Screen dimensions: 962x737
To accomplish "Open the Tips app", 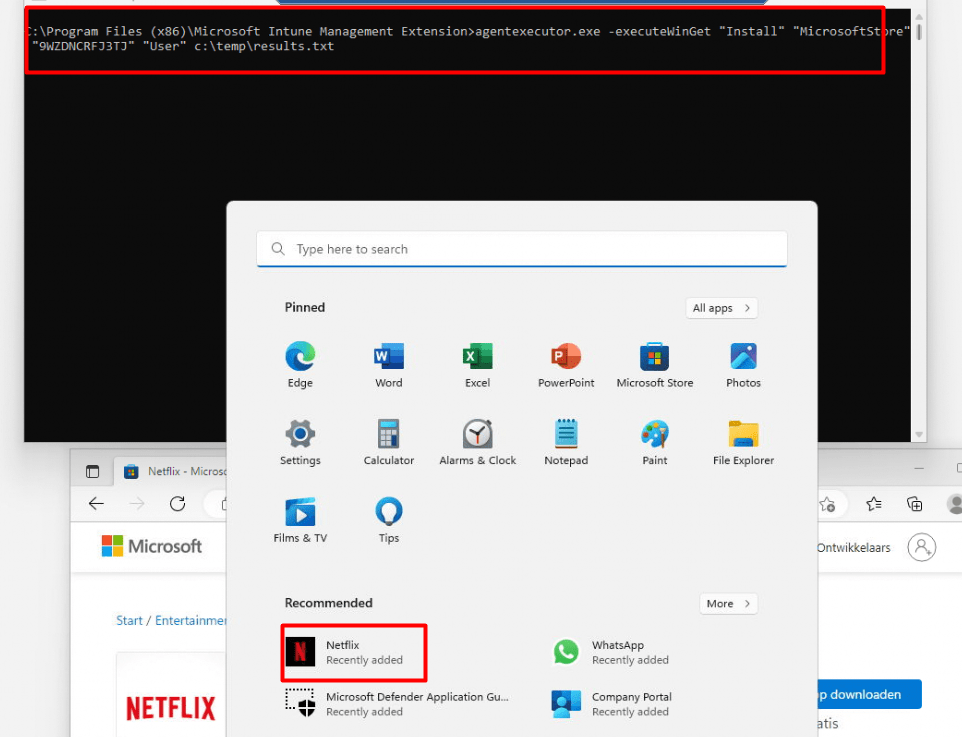I will (x=388, y=520).
